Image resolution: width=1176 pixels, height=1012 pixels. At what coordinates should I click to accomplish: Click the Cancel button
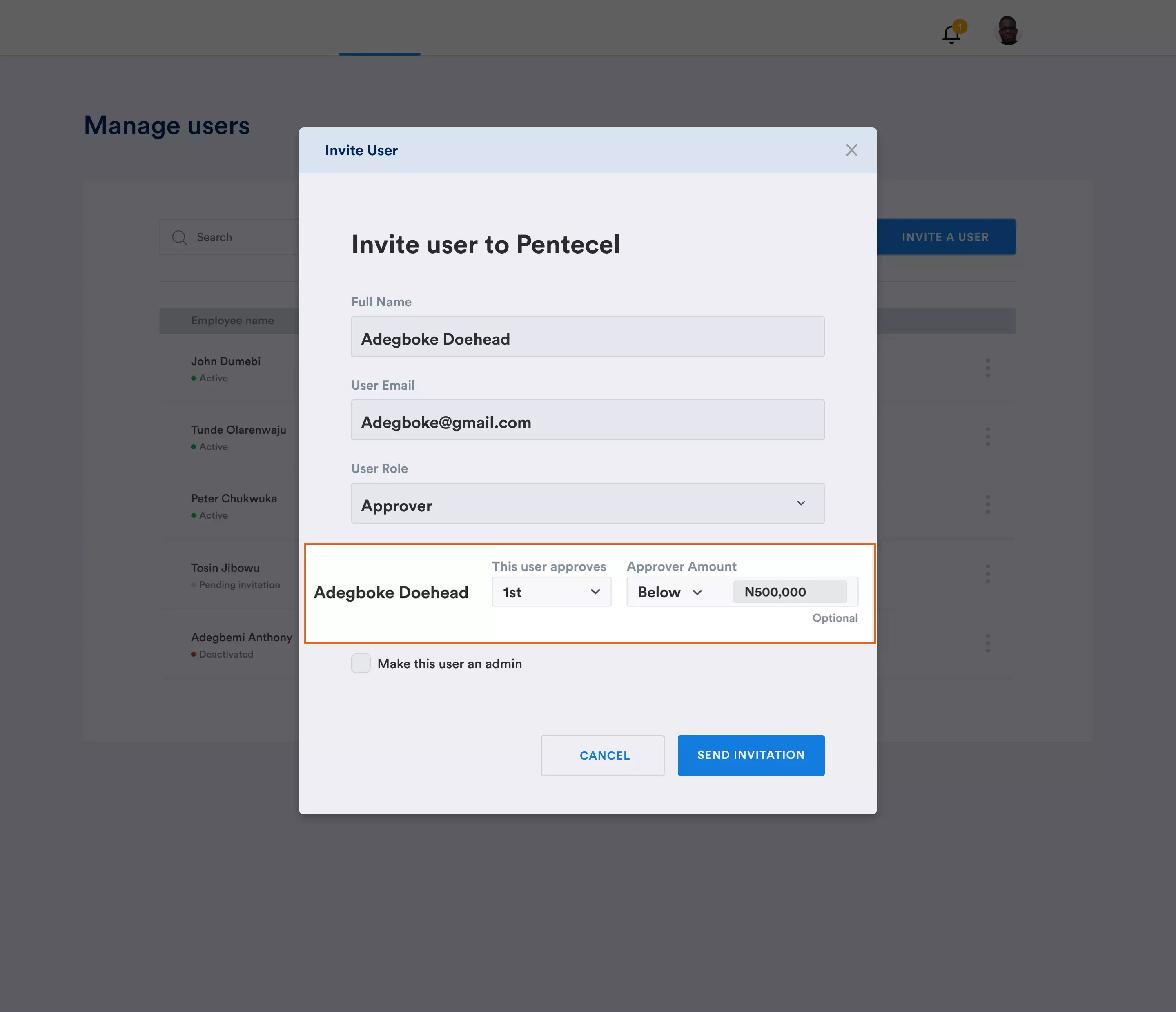(602, 756)
